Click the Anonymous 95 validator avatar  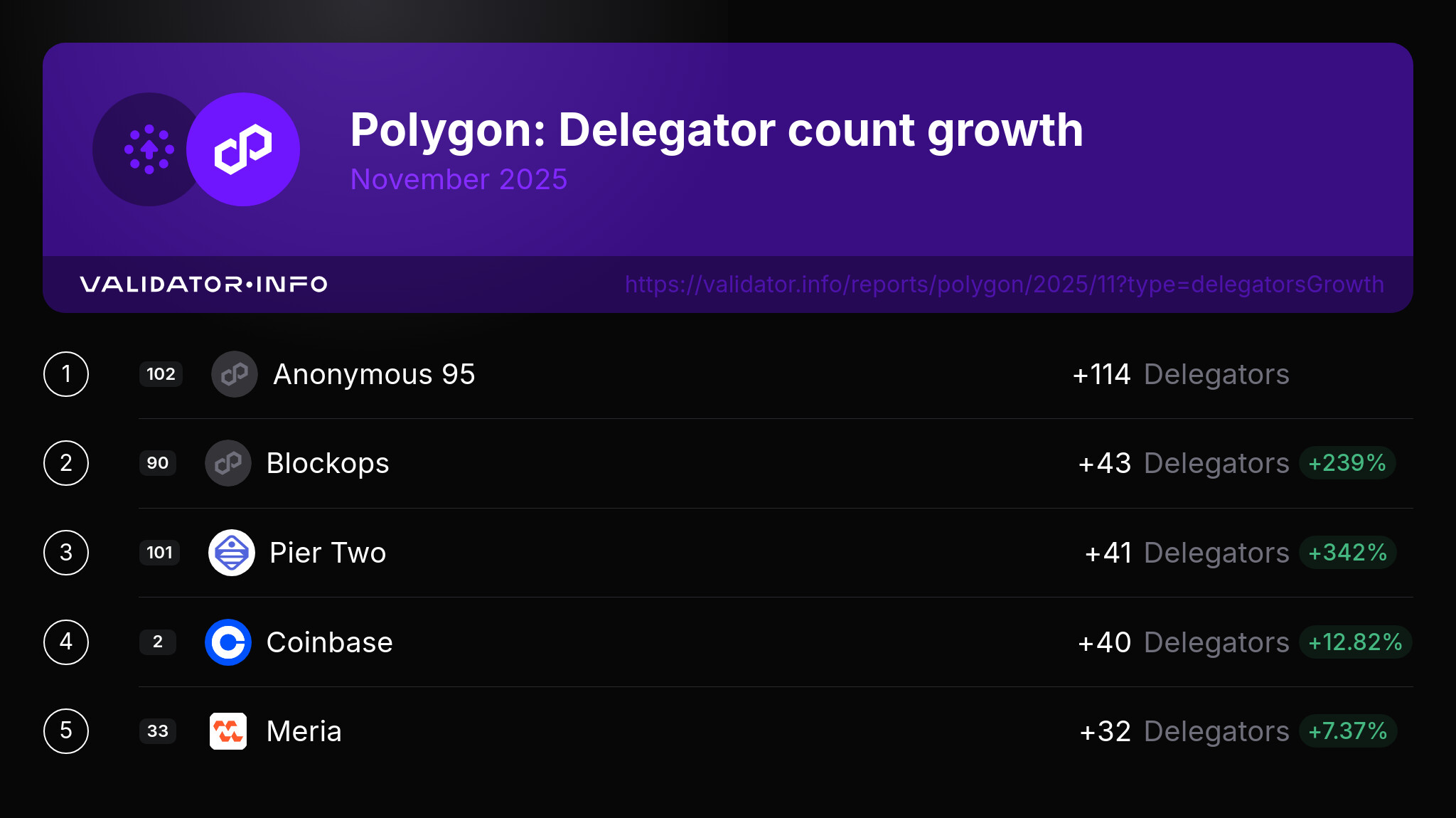coord(234,374)
